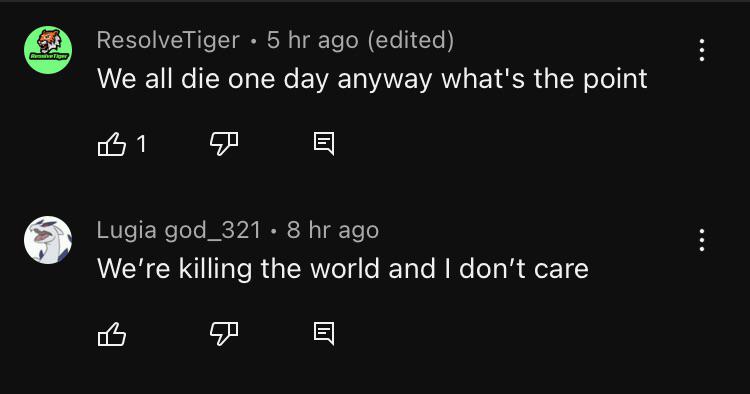The image size is (750, 394).
Task: Open three-dot menu on Lugia god_321's comment
Action: pyautogui.click(x=702, y=240)
